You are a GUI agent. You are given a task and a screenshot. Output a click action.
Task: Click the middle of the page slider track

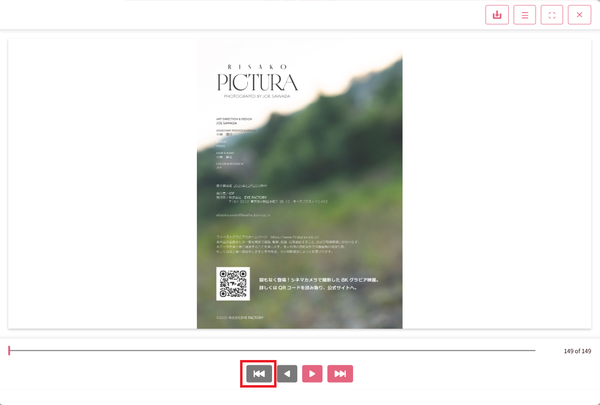270,350
